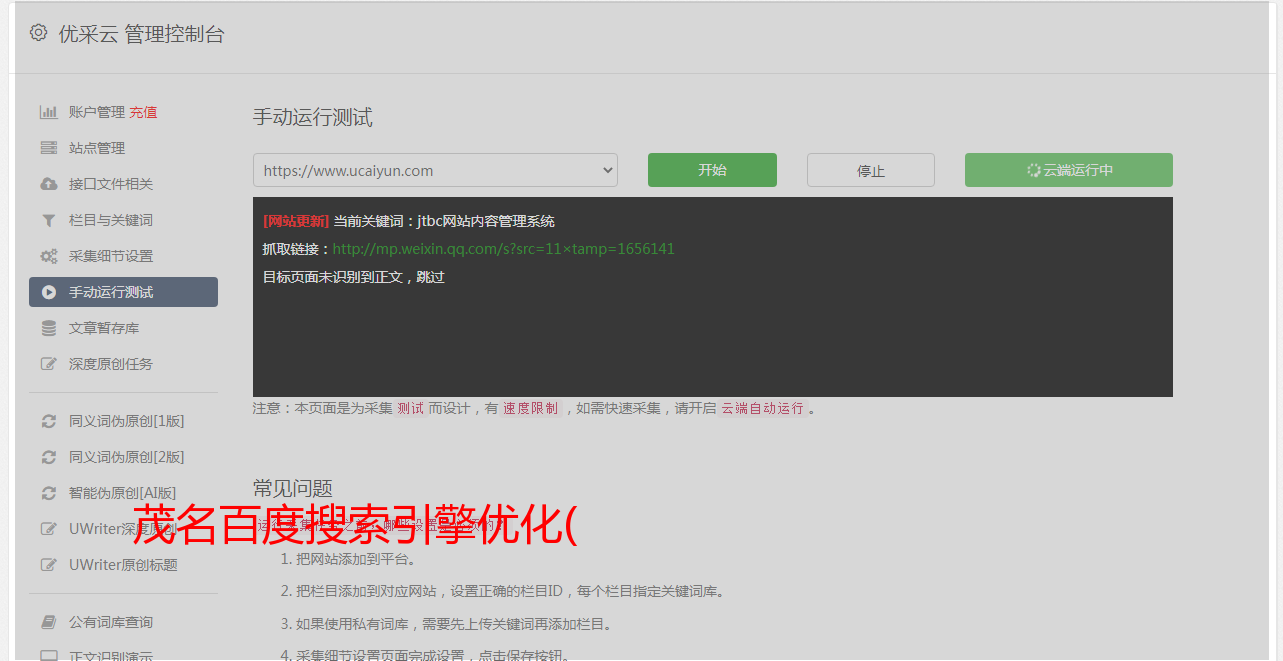Click the highlighted 速度限制 text

click(x=531, y=408)
